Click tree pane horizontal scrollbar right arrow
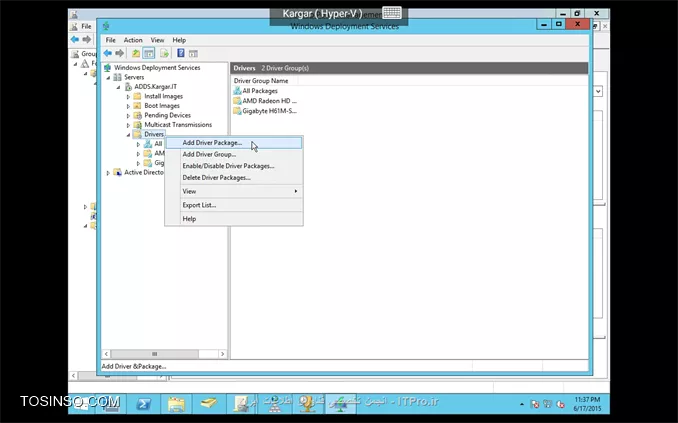 point(222,354)
